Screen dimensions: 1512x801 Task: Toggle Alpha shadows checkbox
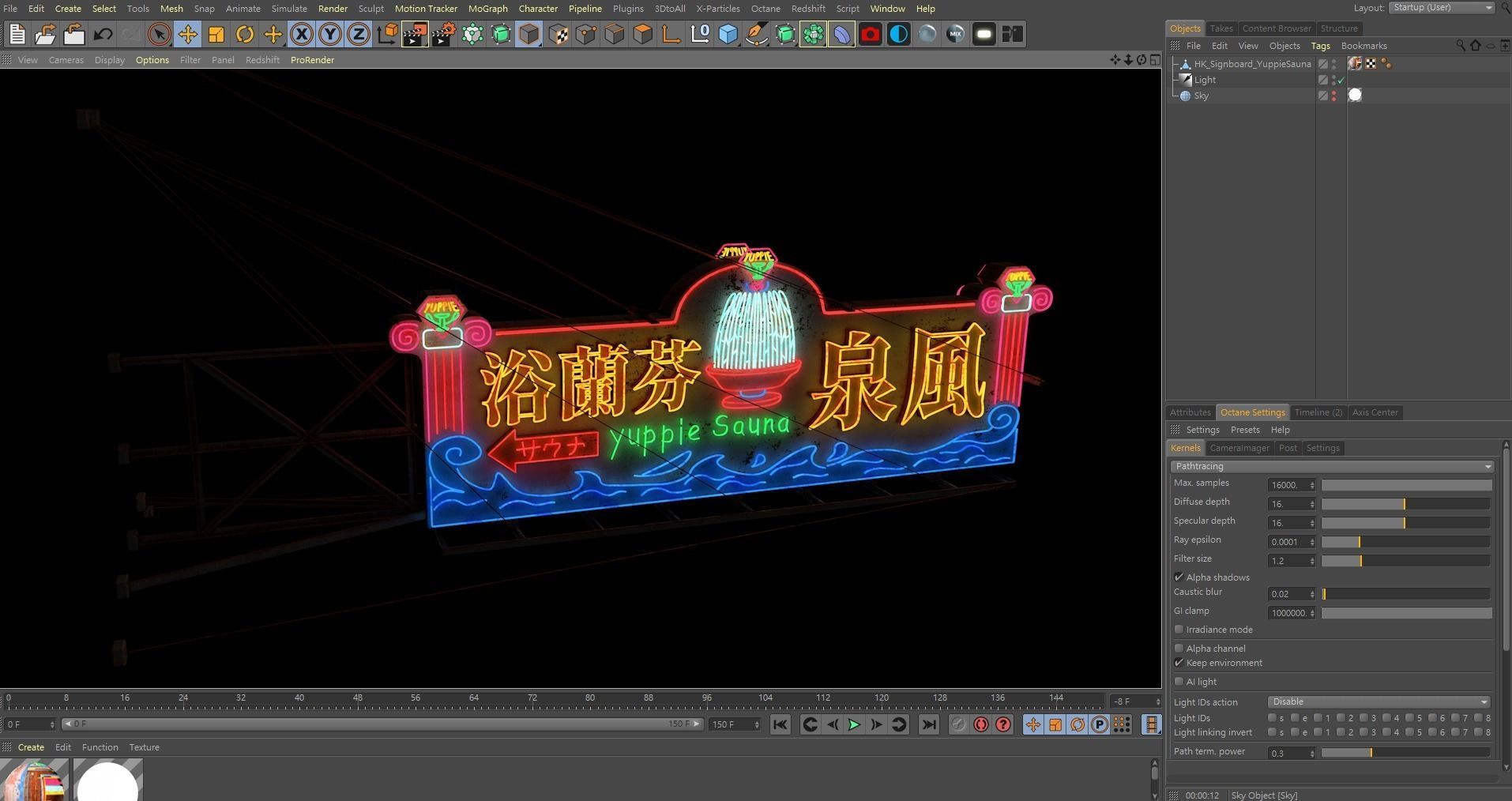[1179, 577]
